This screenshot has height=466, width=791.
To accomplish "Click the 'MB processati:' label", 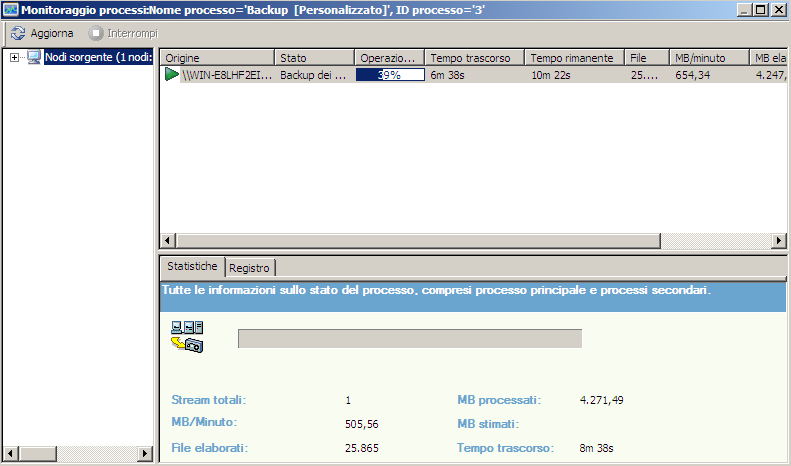I will click(x=499, y=400).
